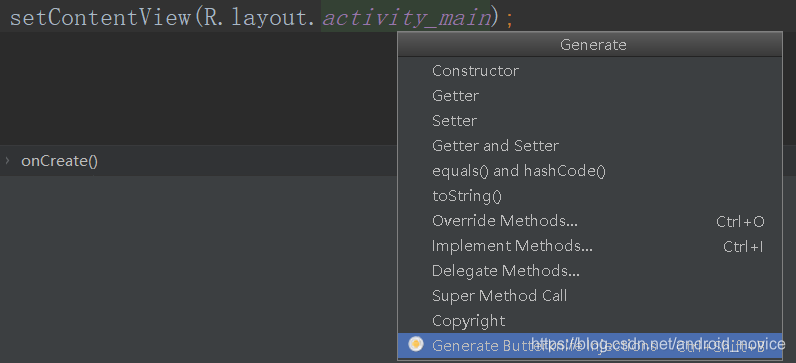Image resolution: width=796 pixels, height=363 pixels.
Task: Select Getter and Setter option
Action: 589,146
